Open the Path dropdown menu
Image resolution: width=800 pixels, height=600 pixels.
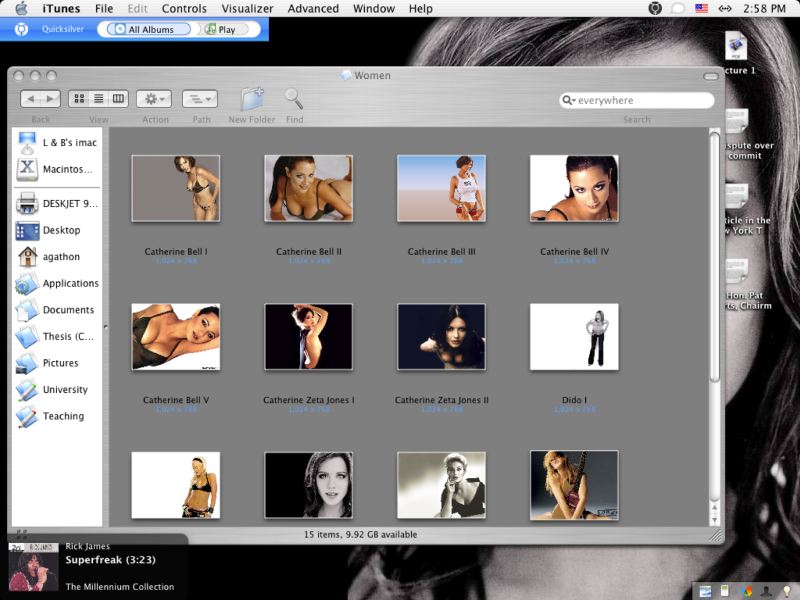[x=200, y=99]
